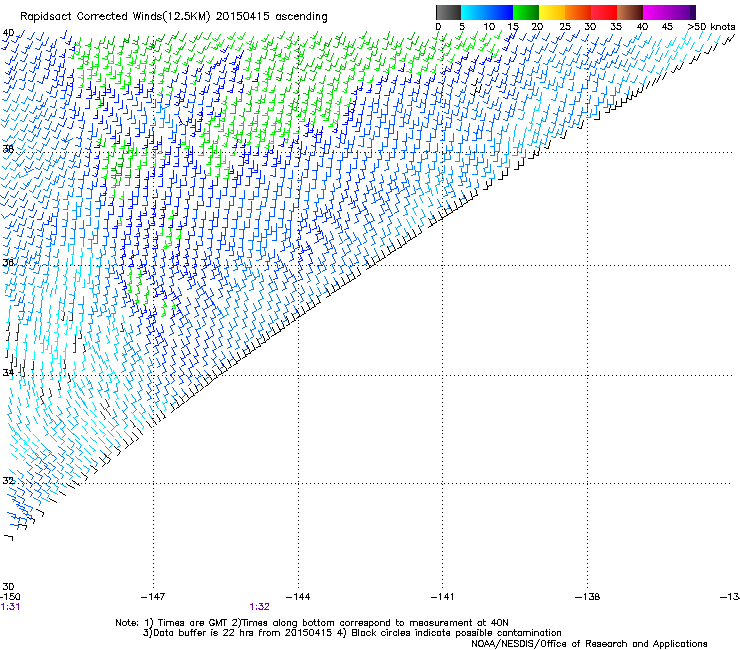Click the longitude label '-147'
This screenshot has width=740, height=650.
[x=153, y=597]
